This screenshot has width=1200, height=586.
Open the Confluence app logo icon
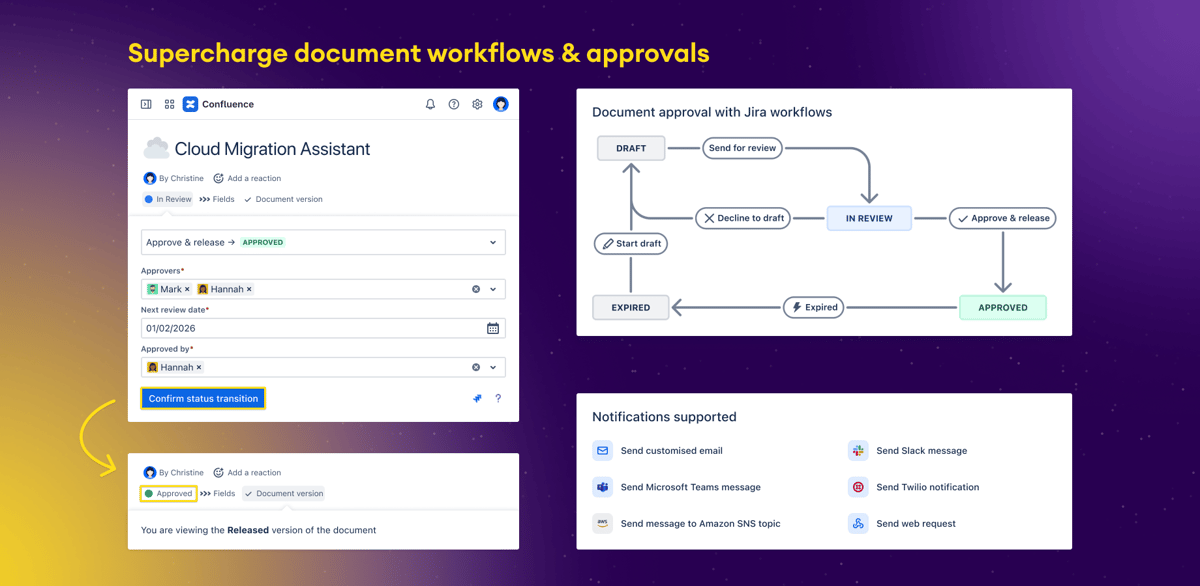coord(191,104)
